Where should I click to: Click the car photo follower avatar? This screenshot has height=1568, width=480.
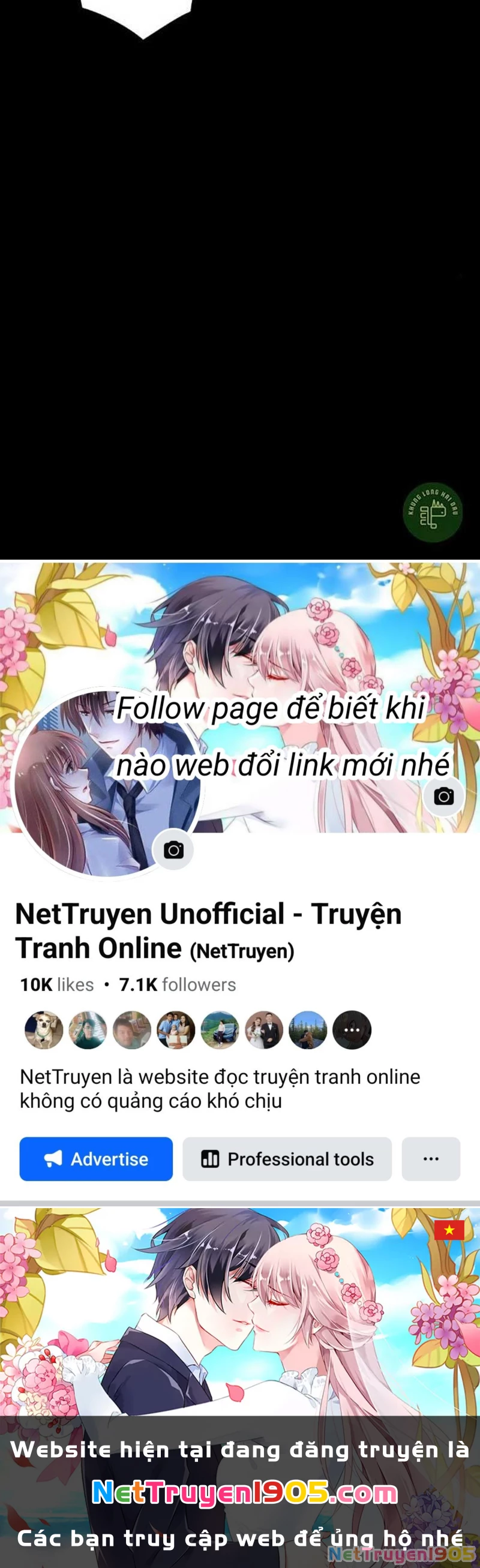(x=220, y=1030)
